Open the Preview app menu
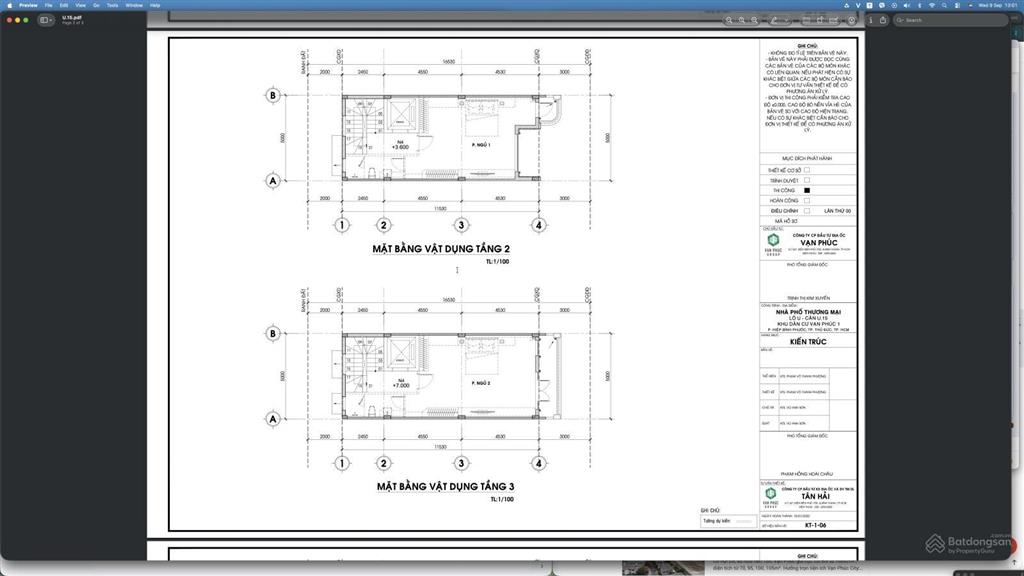Image resolution: width=1024 pixels, height=576 pixels. 28,5
